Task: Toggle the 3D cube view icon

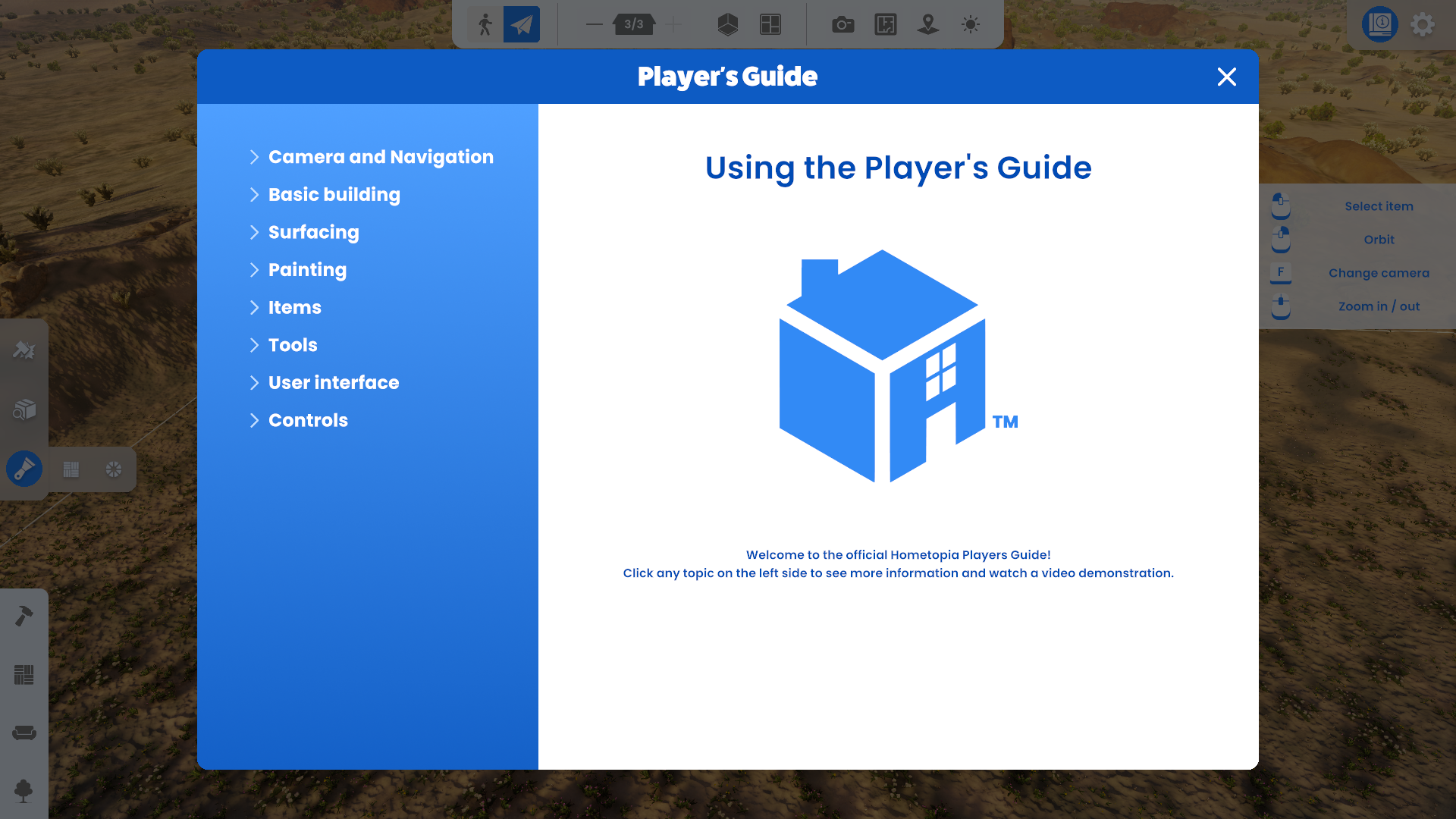Action: tap(728, 24)
